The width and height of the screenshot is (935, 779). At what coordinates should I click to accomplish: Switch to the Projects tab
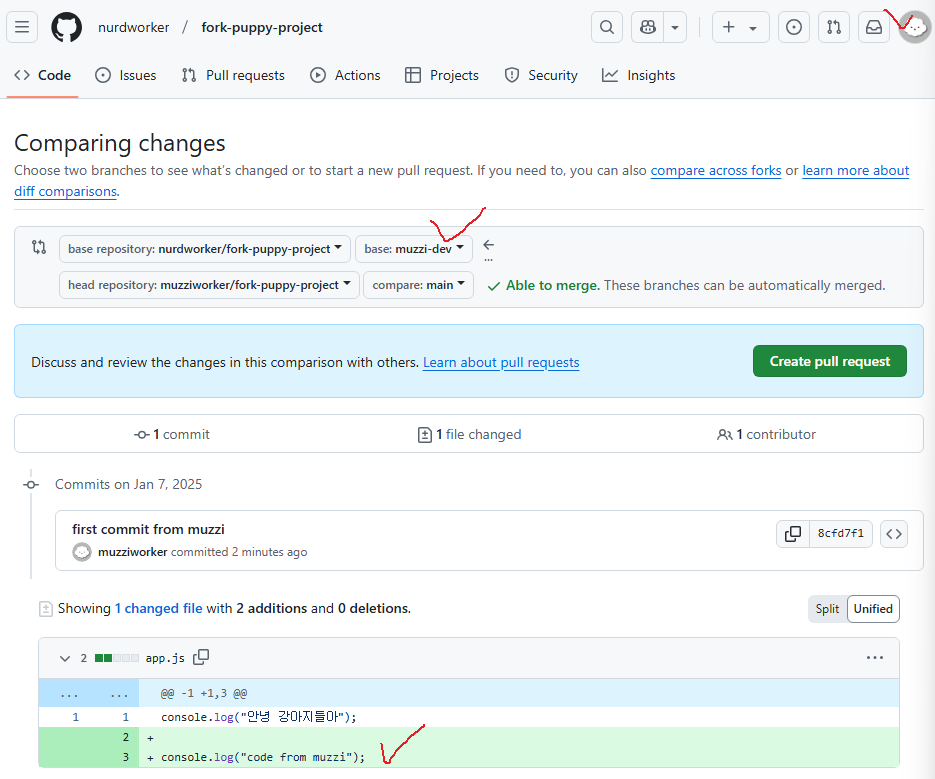point(442,75)
